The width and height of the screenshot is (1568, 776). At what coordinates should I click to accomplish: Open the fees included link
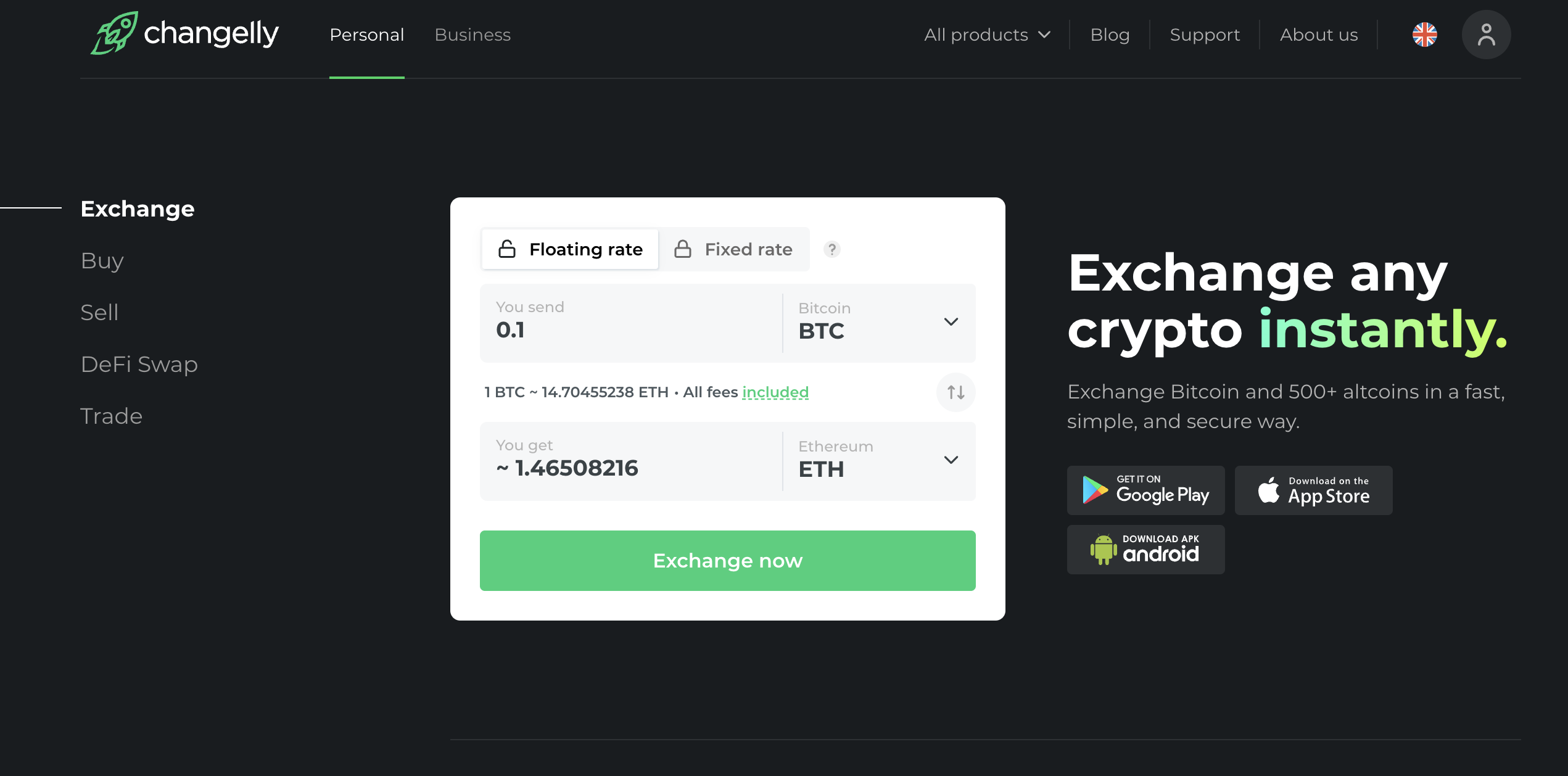(775, 392)
